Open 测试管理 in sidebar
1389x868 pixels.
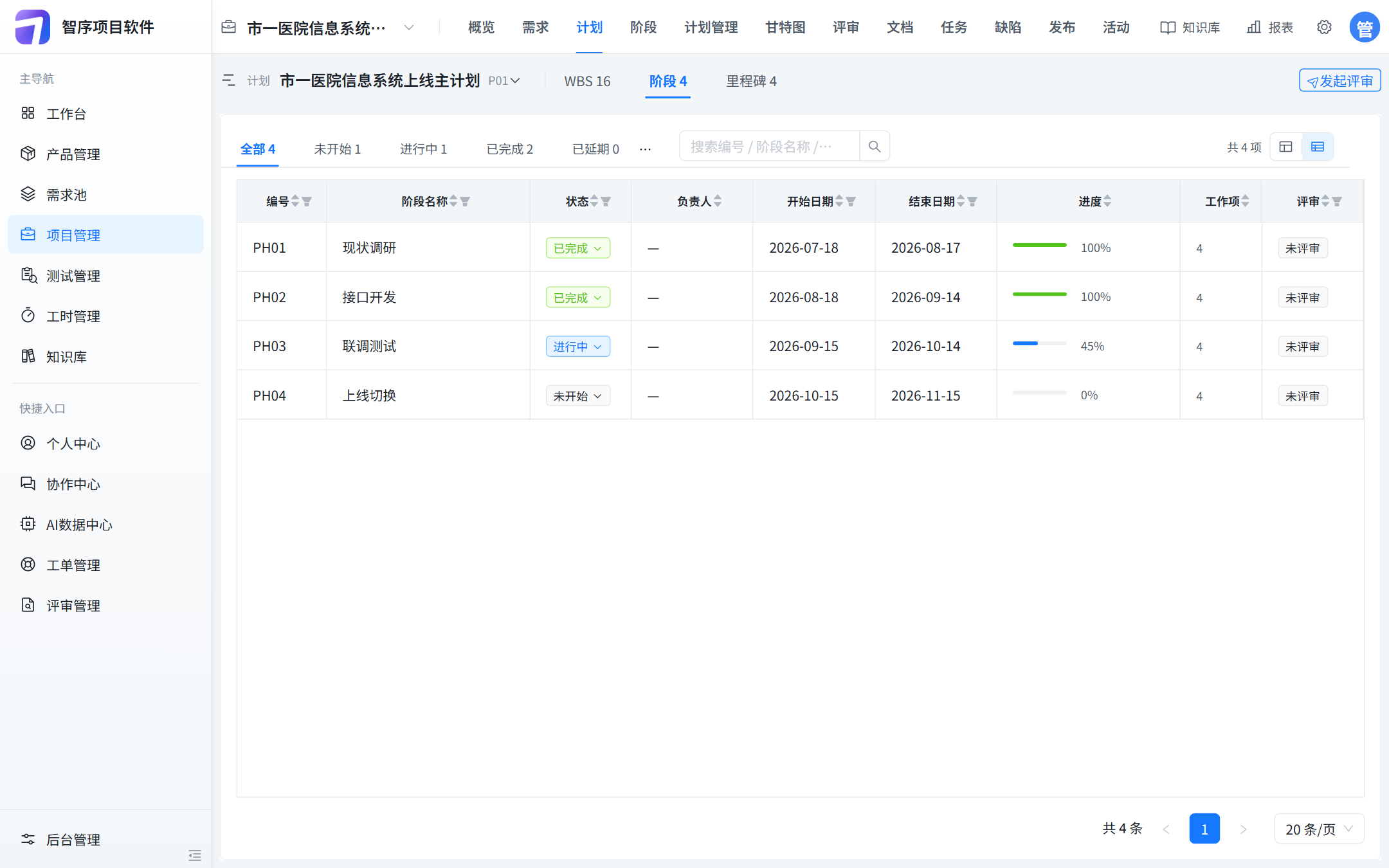[105, 276]
